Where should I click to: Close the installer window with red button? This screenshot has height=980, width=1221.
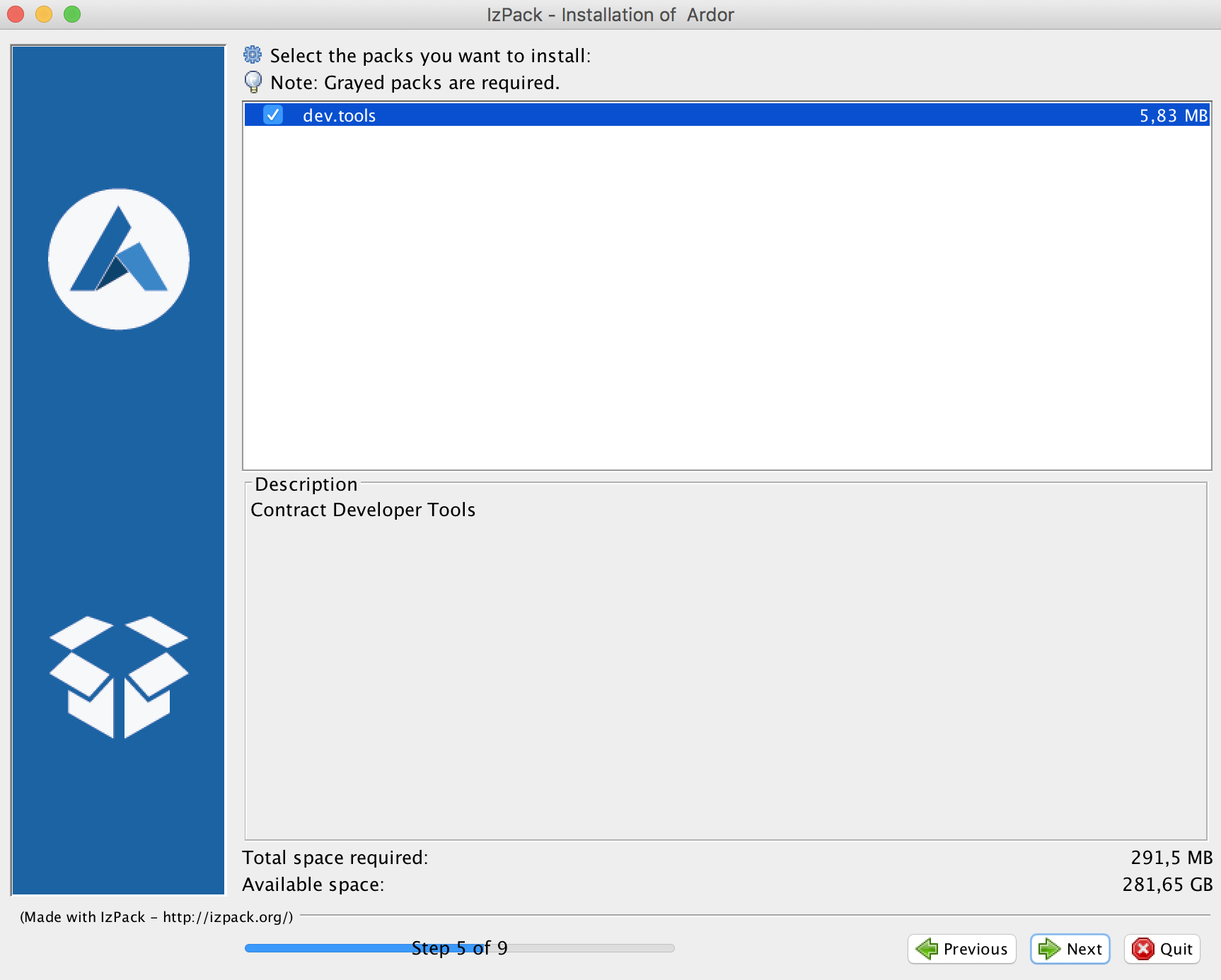pos(16,14)
